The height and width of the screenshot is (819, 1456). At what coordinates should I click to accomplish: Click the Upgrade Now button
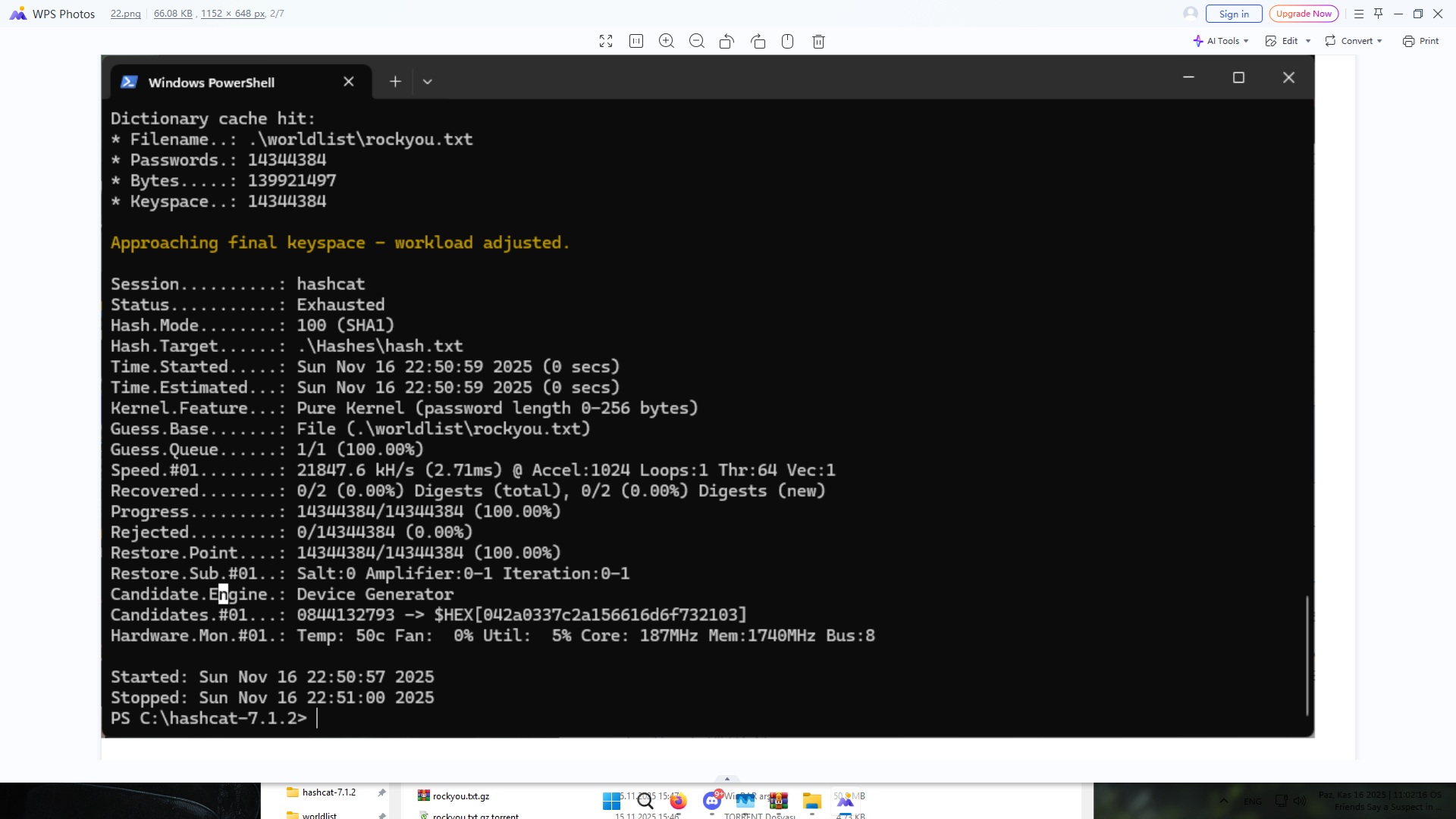click(1304, 14)
